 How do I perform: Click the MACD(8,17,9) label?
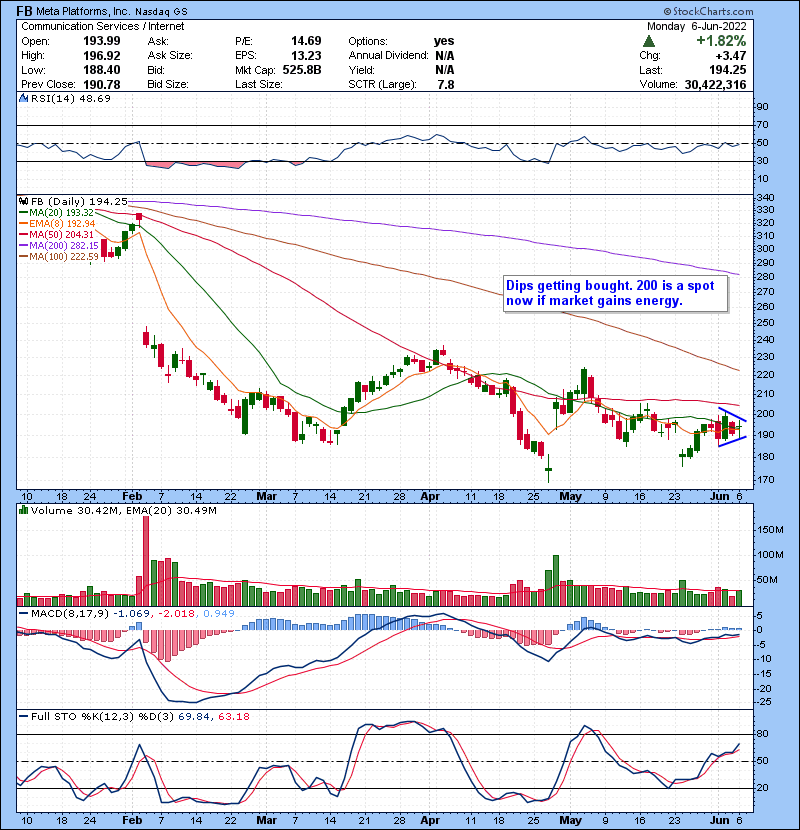[70, 614]
